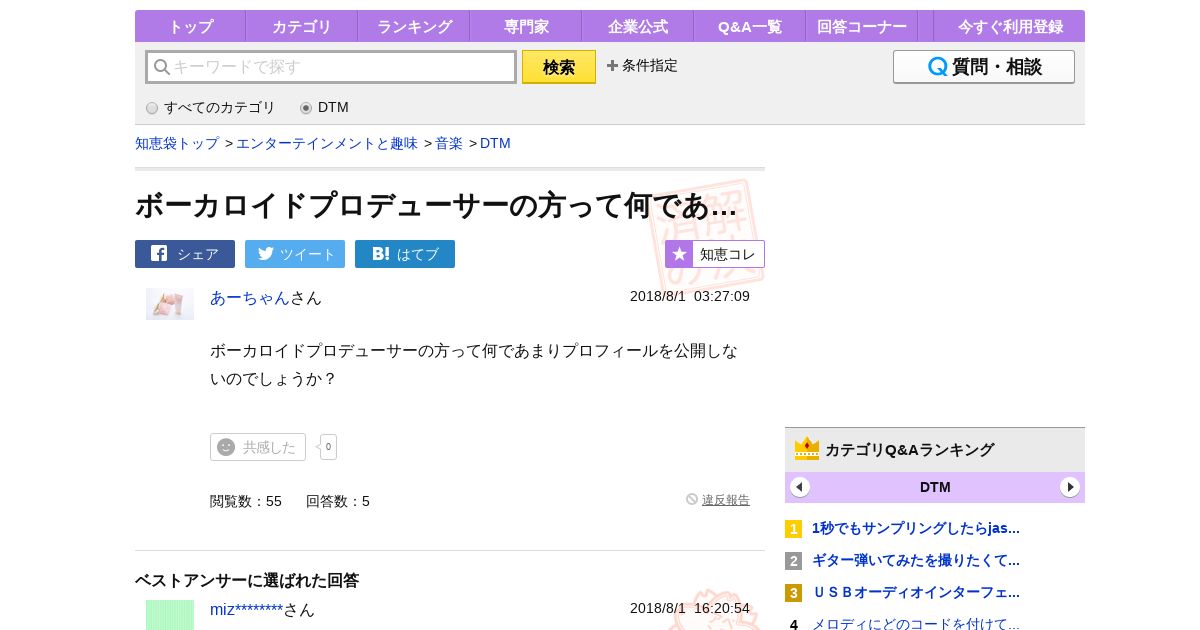This screenshot has height=630, width=1200.
Task: Add to 知恵コレ star button
Action: 715,254
